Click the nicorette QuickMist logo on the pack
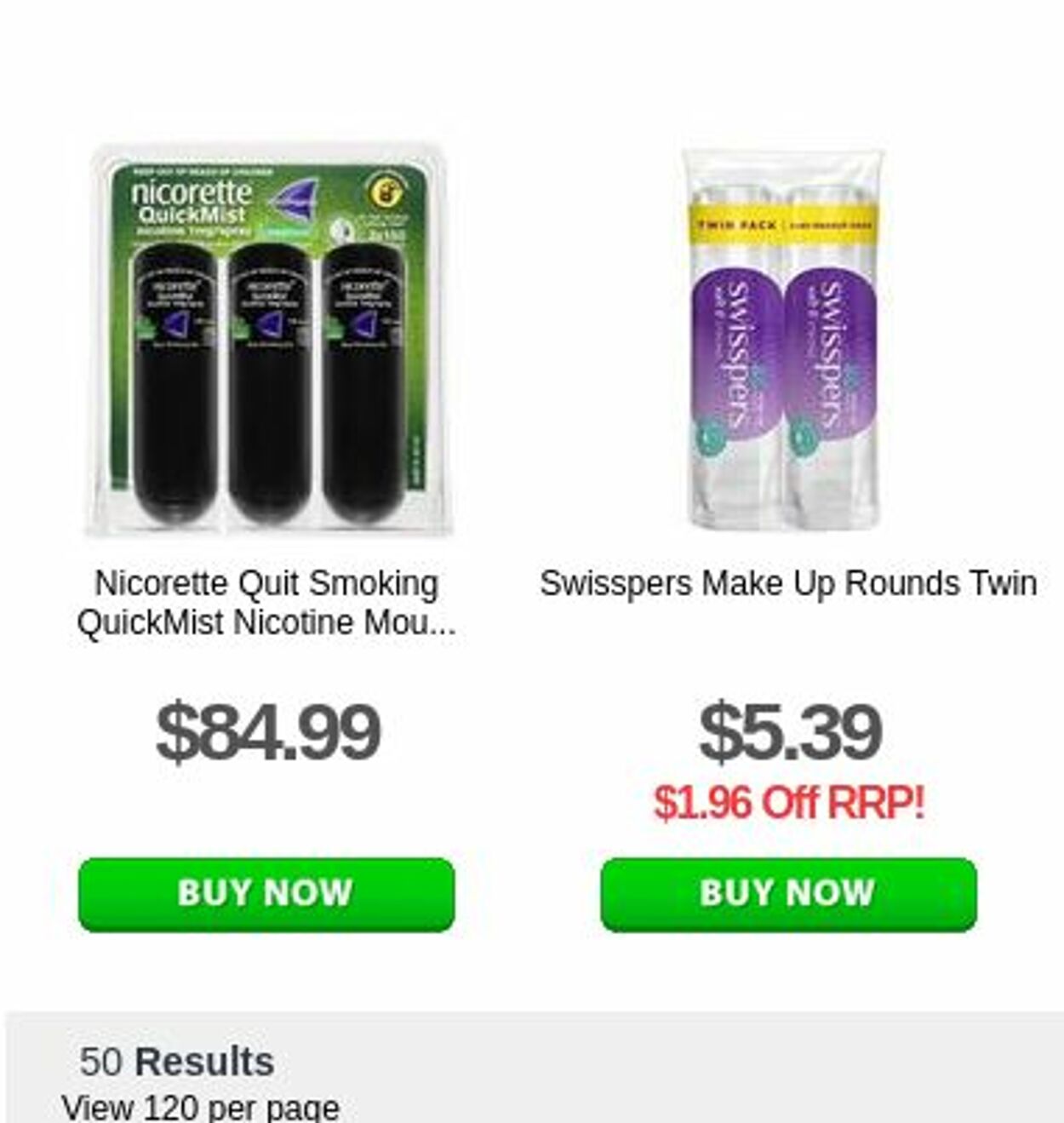1064x1123 pixels. pyautogui.click(x=193, y=203)
